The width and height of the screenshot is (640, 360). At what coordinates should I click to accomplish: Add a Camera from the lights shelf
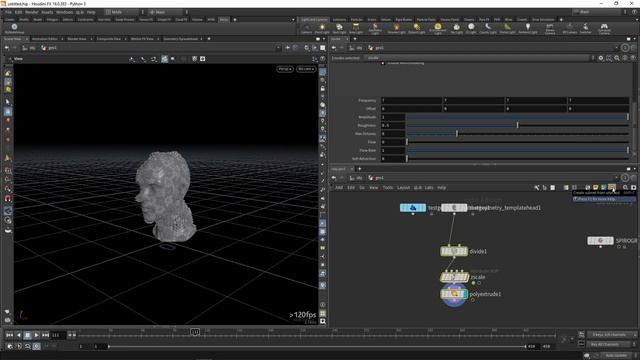pos(307,29)
